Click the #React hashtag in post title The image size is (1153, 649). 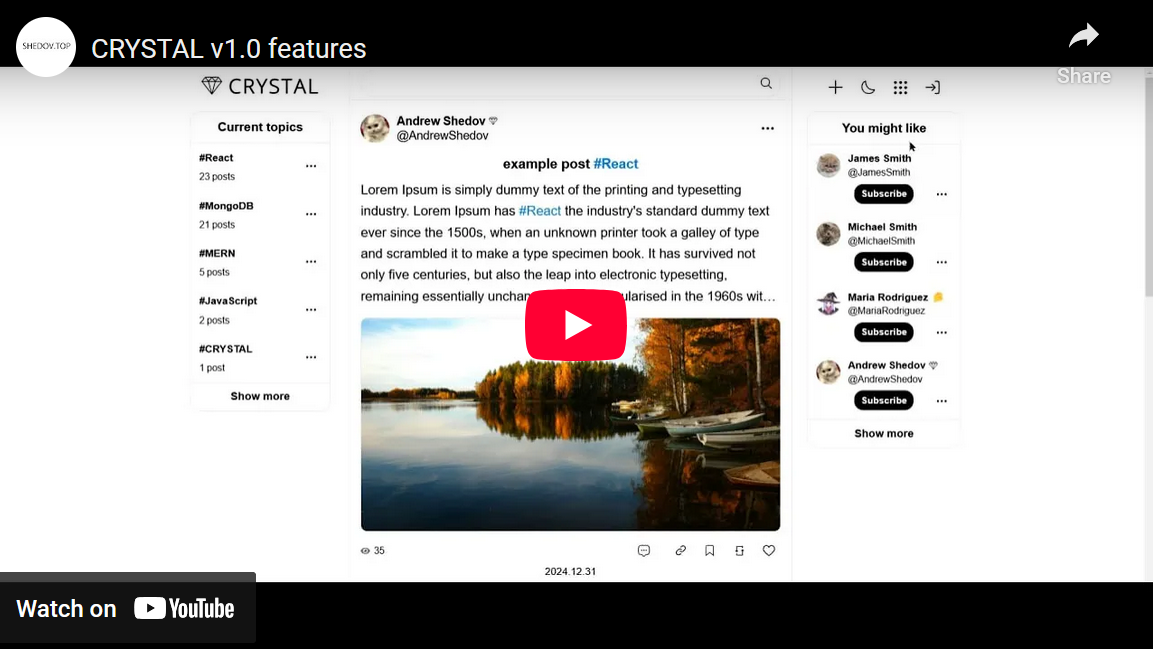[x=616, y=164]
